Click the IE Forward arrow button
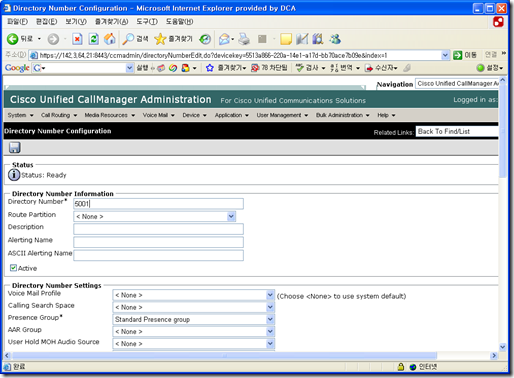 coord(53,39)
